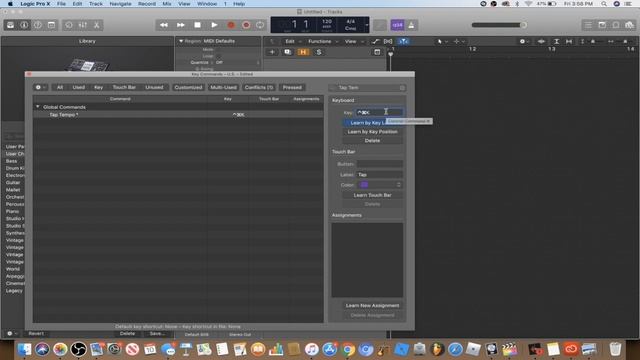The width and height of the screenshot is (640, 360).
Task: Open the Library button in control bar
Action: pos(11,25)
